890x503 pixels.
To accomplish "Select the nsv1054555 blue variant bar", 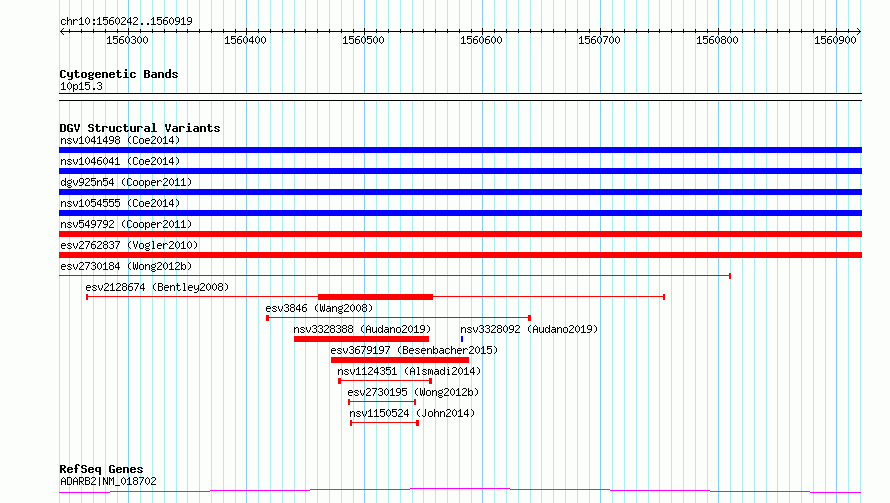I will pos(460,213).
